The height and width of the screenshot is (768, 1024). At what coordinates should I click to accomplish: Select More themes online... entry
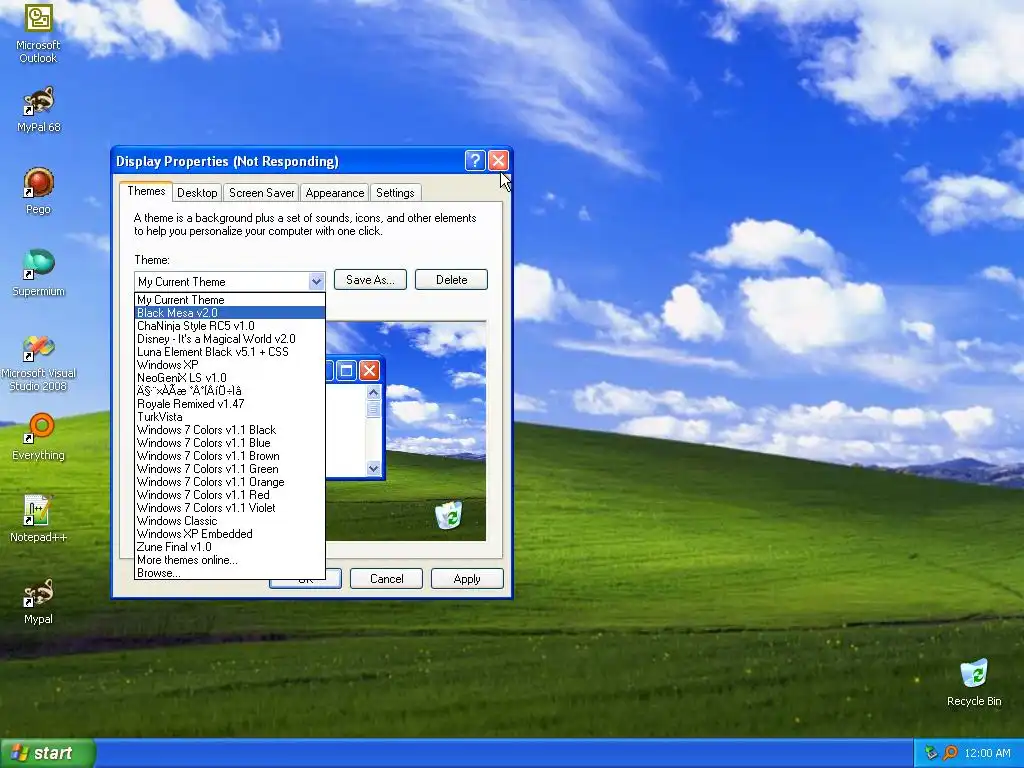[x=230, y=560]
